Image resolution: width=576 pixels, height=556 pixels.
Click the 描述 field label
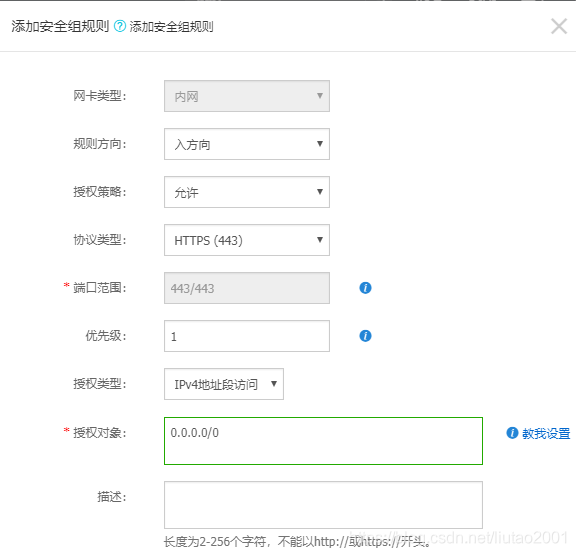click(112, 497)
